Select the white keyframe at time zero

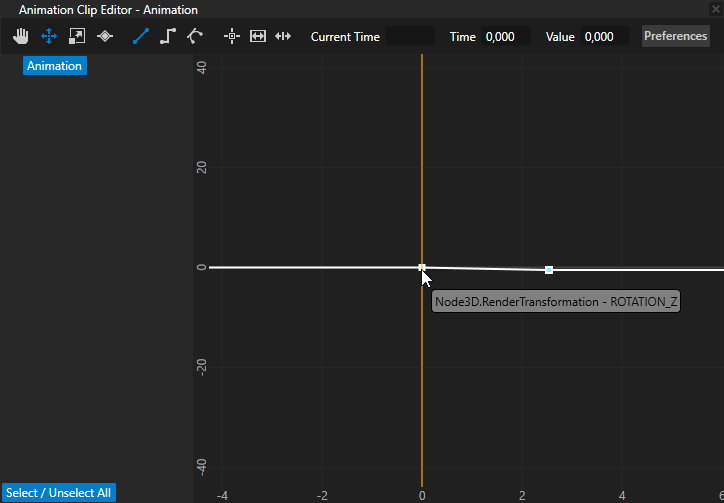(x=422, y=267)
